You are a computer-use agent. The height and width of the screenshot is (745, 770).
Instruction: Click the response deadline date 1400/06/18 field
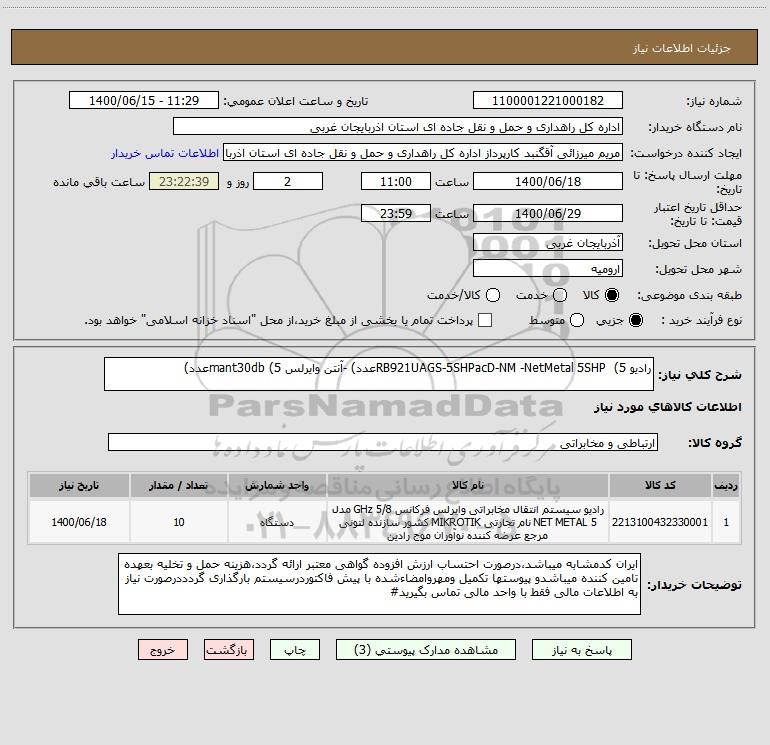point(548,181)
